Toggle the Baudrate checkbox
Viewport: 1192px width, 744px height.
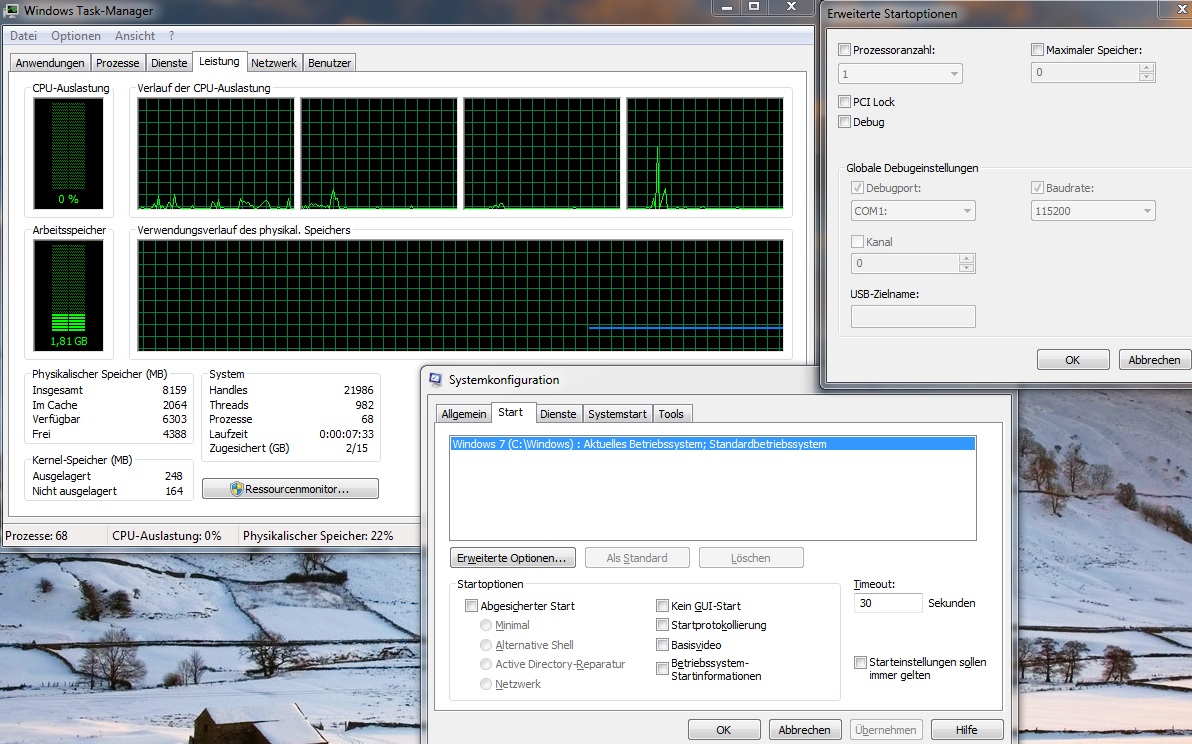point(1037,188)
